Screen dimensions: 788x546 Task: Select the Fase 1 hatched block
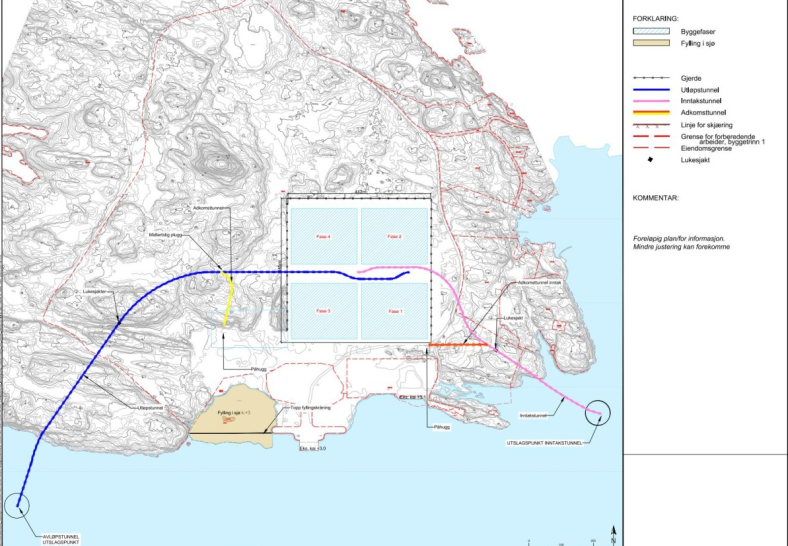[x=394, y=311]
